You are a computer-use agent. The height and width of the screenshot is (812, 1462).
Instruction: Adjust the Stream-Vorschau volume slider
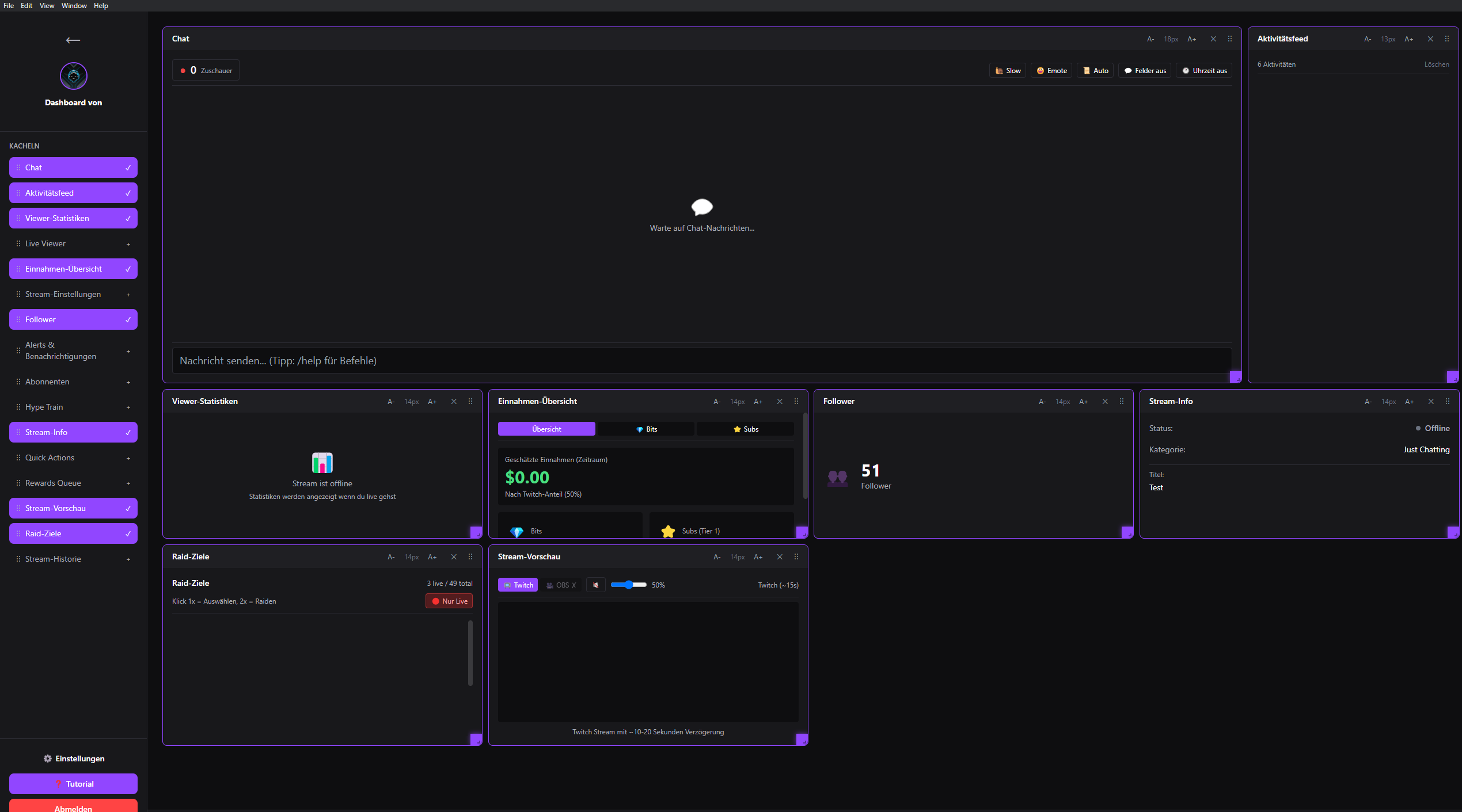coord(629,585)
